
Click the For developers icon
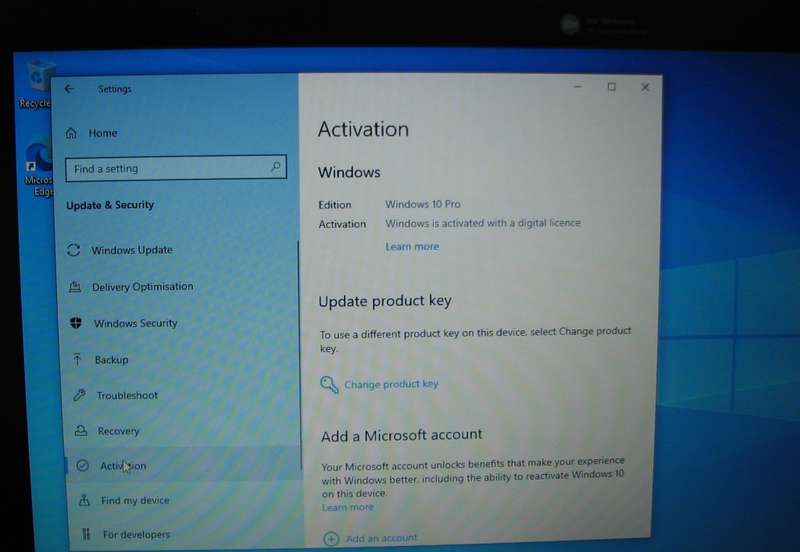coord(86,534)
